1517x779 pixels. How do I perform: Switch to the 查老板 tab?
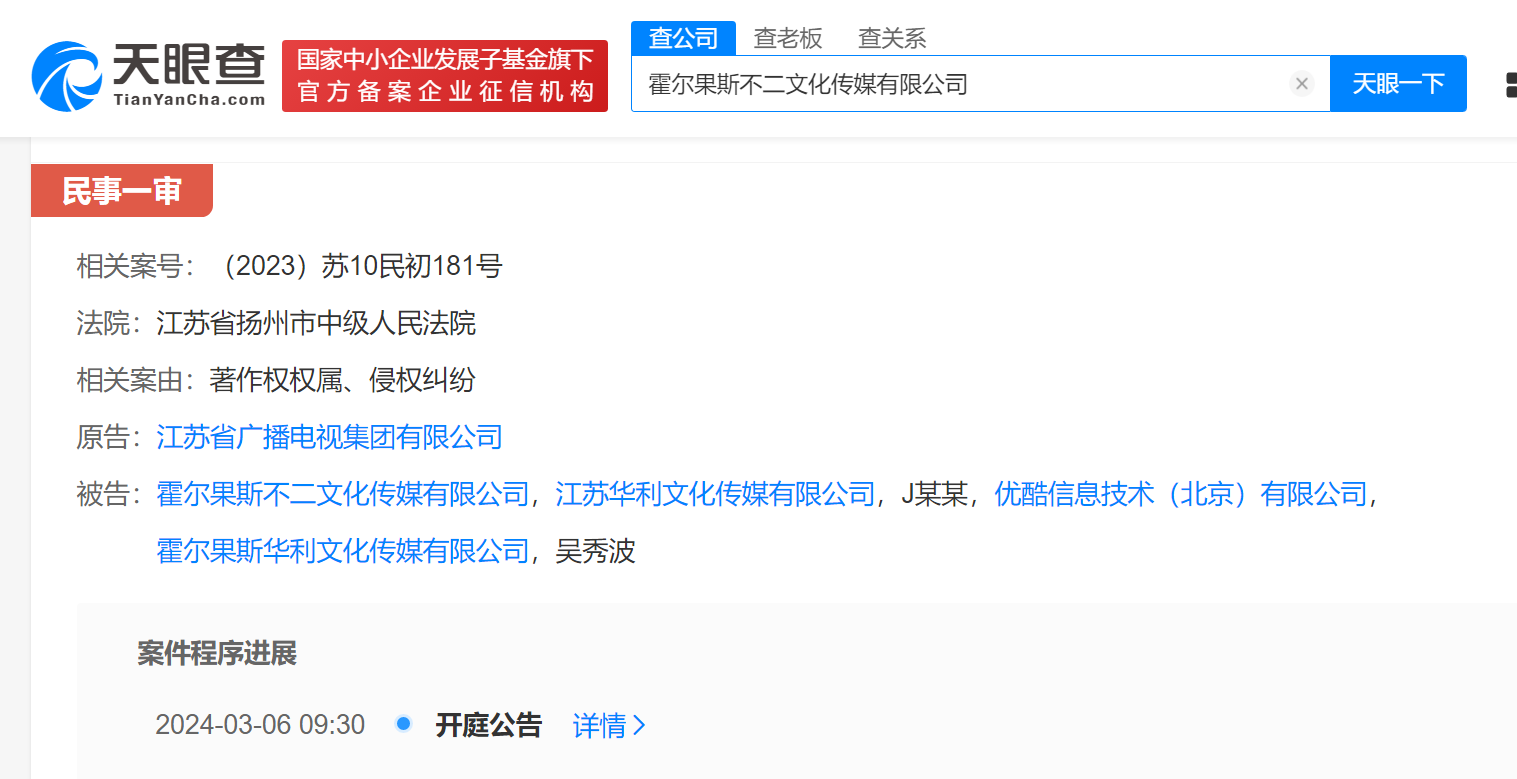tap(788, 38)
